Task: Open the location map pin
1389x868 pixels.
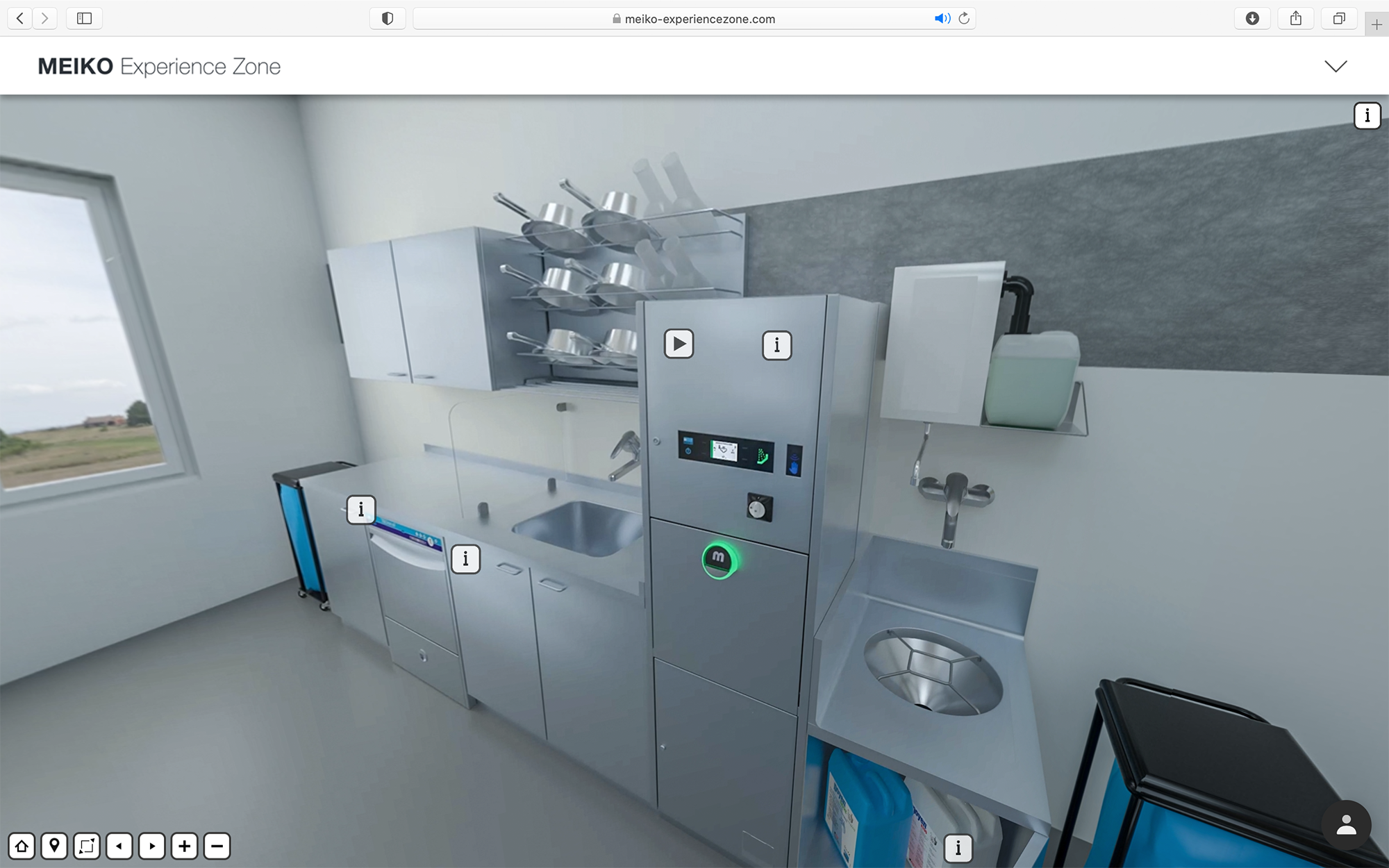Action: coord(54,846)
